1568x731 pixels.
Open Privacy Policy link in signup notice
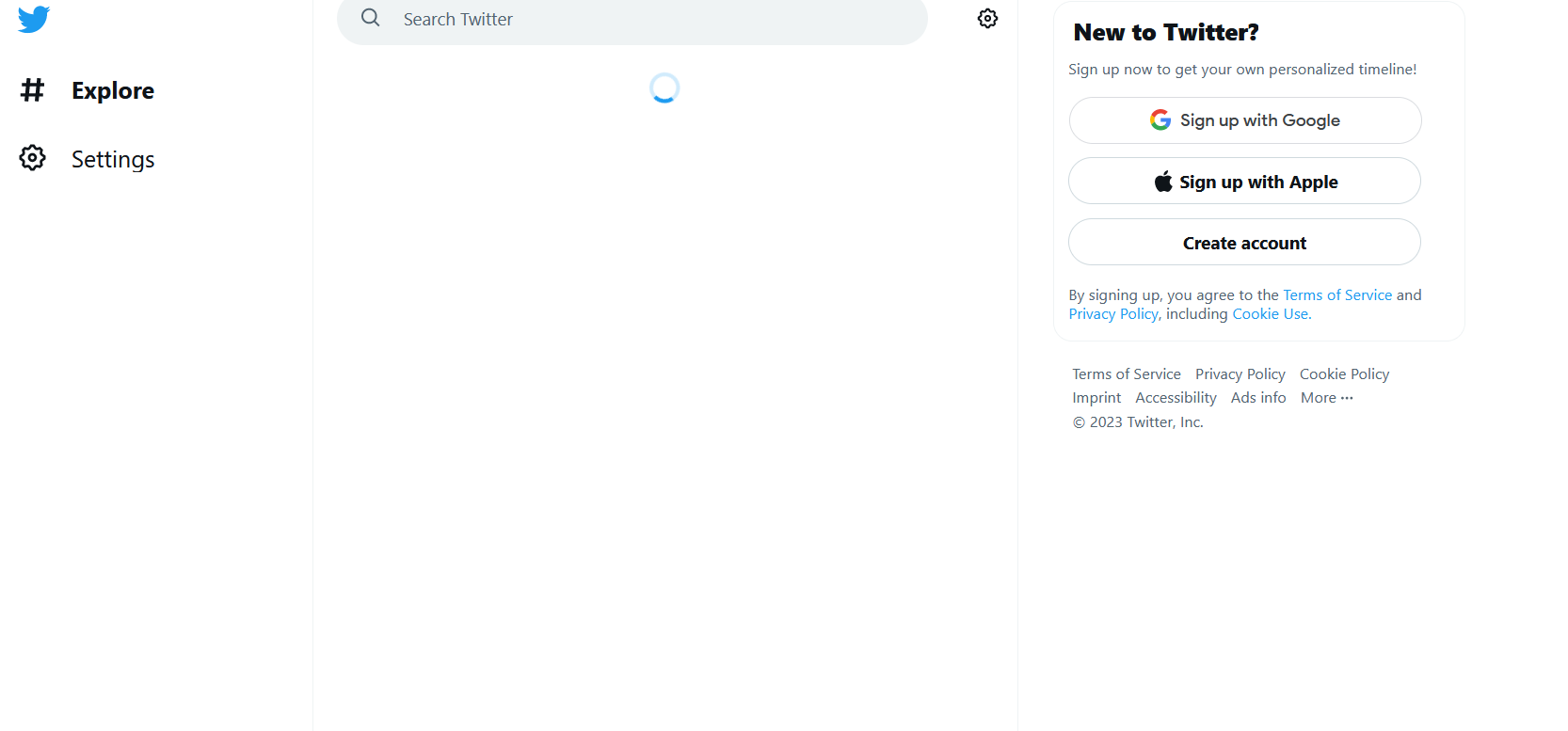click(x=1114, y=314)
